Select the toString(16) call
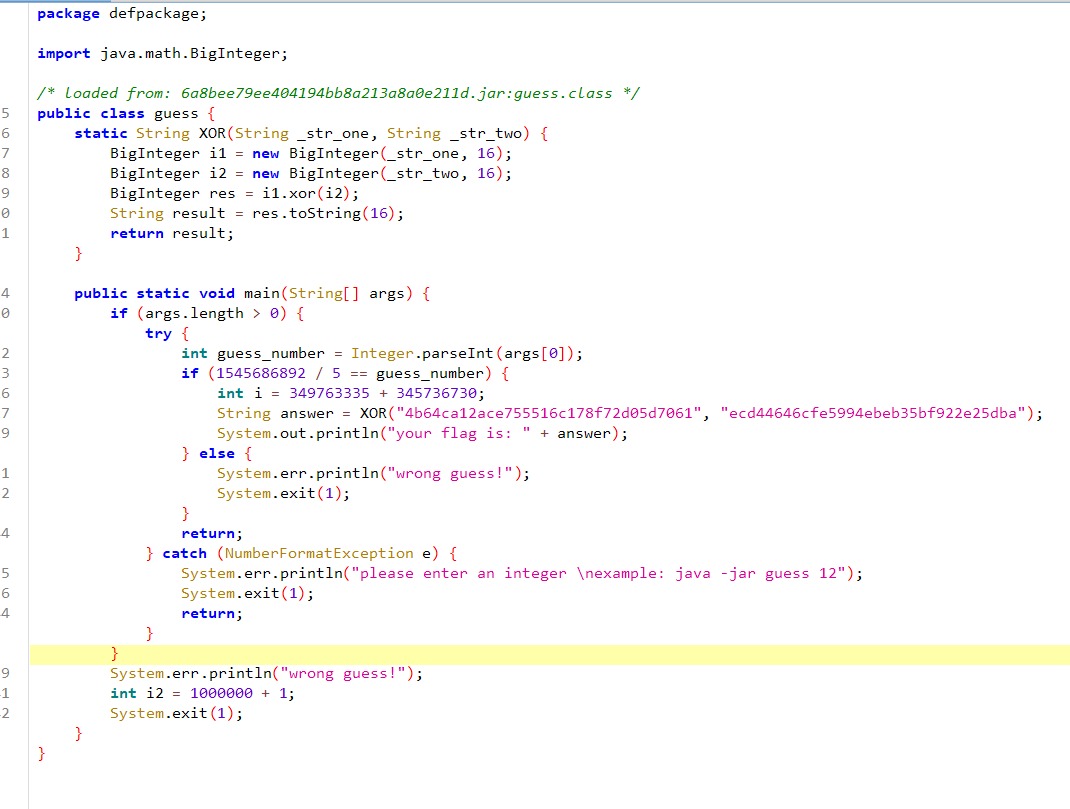 click(335, 212)
